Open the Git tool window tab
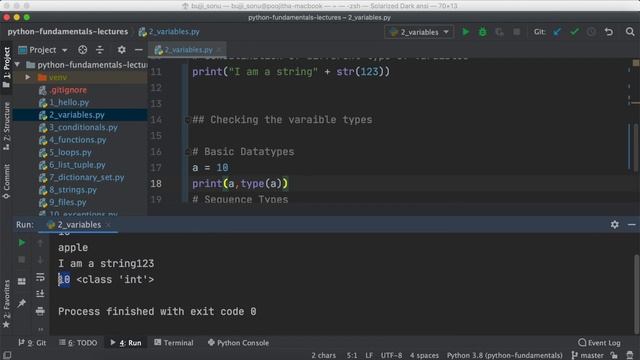640x360 pixels. 32,343
